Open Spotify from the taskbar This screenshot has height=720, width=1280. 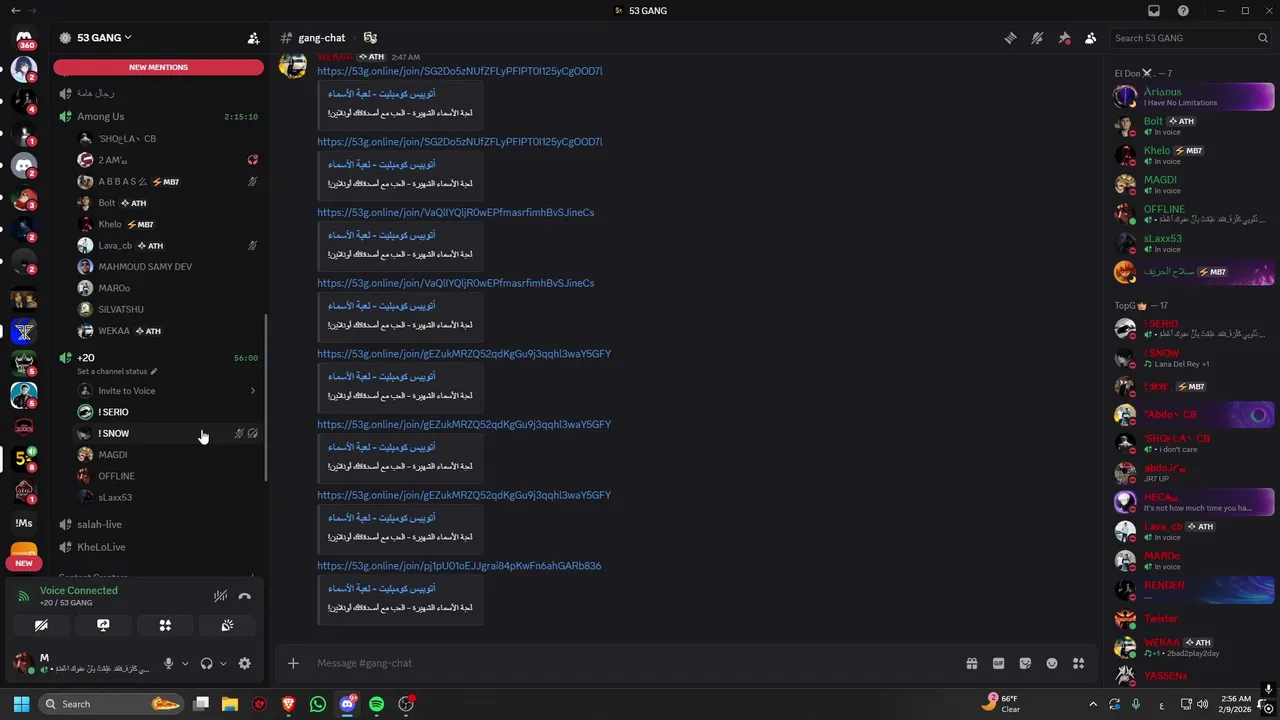tap(376, 704)
